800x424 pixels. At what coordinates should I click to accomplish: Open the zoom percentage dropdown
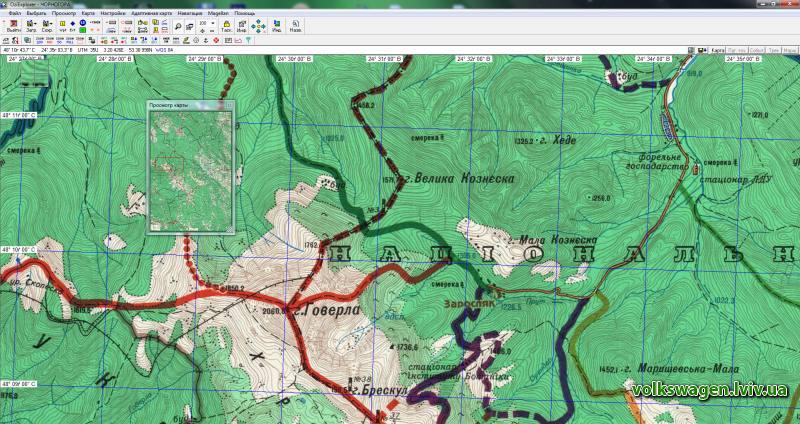(x=213, y=23)
